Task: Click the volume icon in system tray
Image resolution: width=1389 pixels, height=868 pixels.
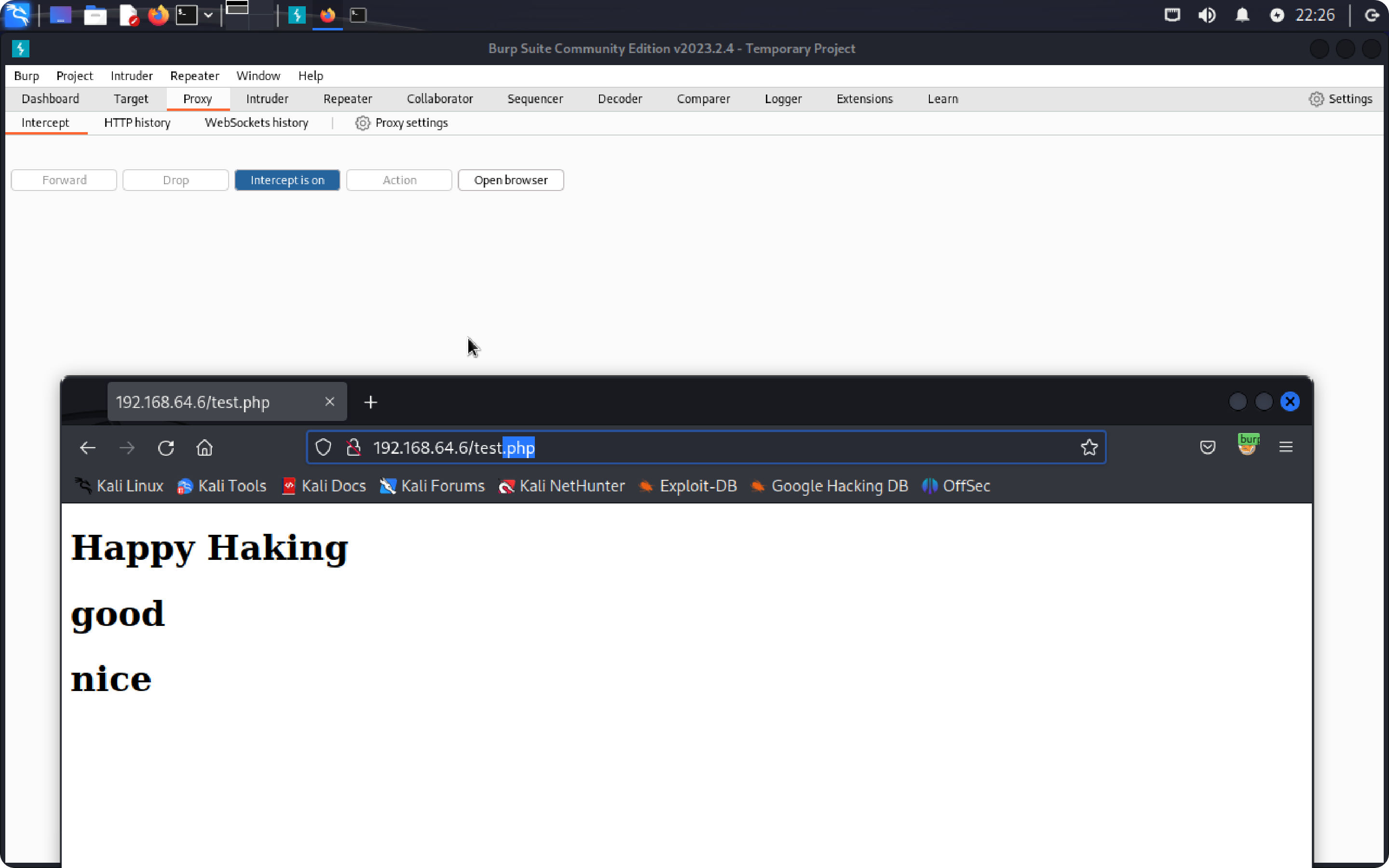Action: [1207, 15]
